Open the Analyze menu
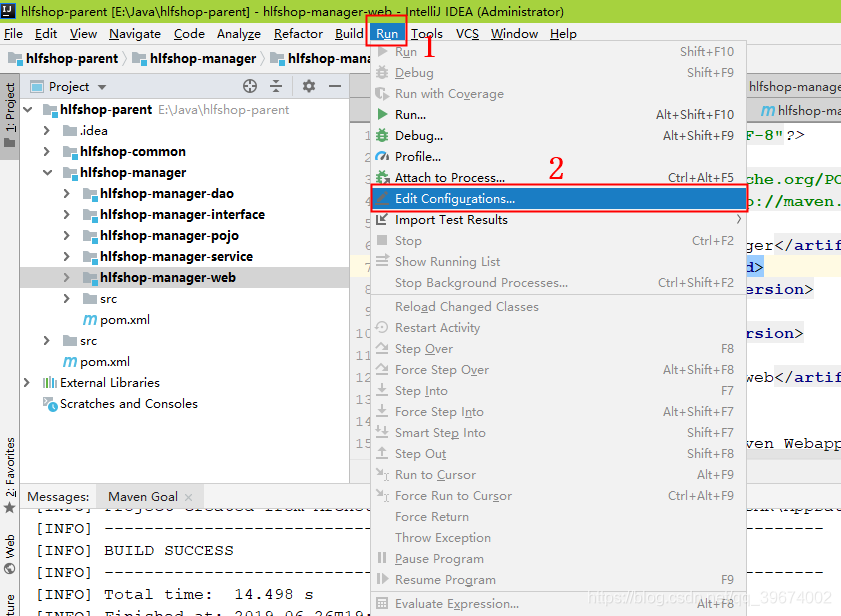Viewport: 841px width, 616px height. [x=239, y=34]
